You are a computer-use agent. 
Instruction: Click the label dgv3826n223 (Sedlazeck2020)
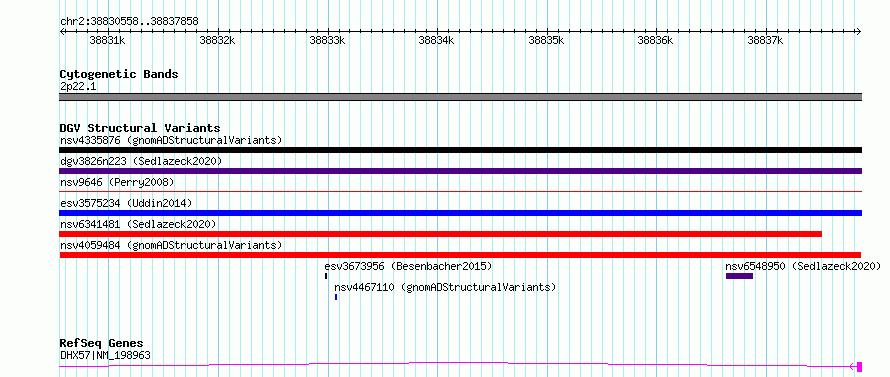point(141,161)
